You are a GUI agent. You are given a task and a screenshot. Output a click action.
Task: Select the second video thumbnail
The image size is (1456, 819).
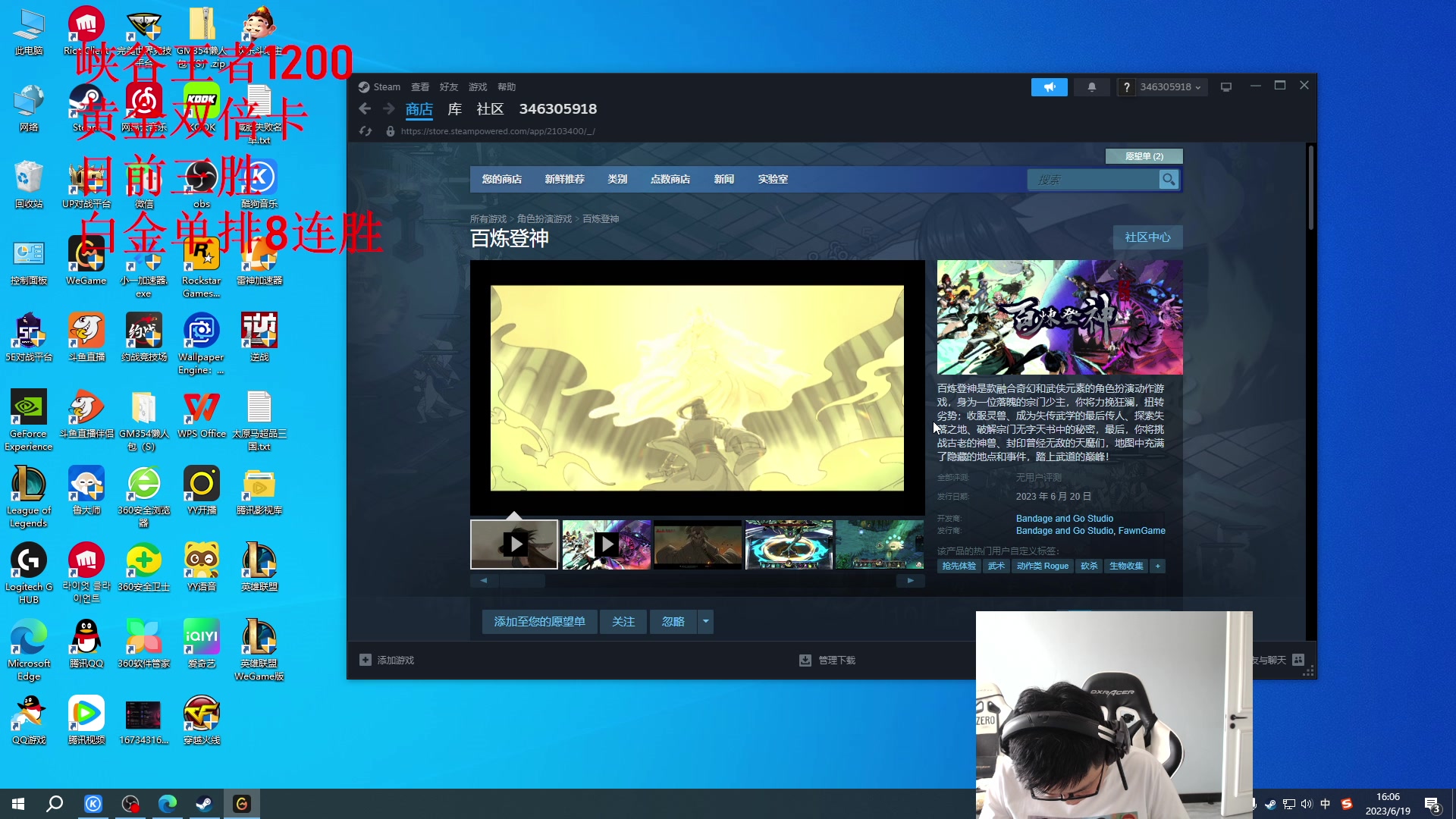[x=607, y=544]
